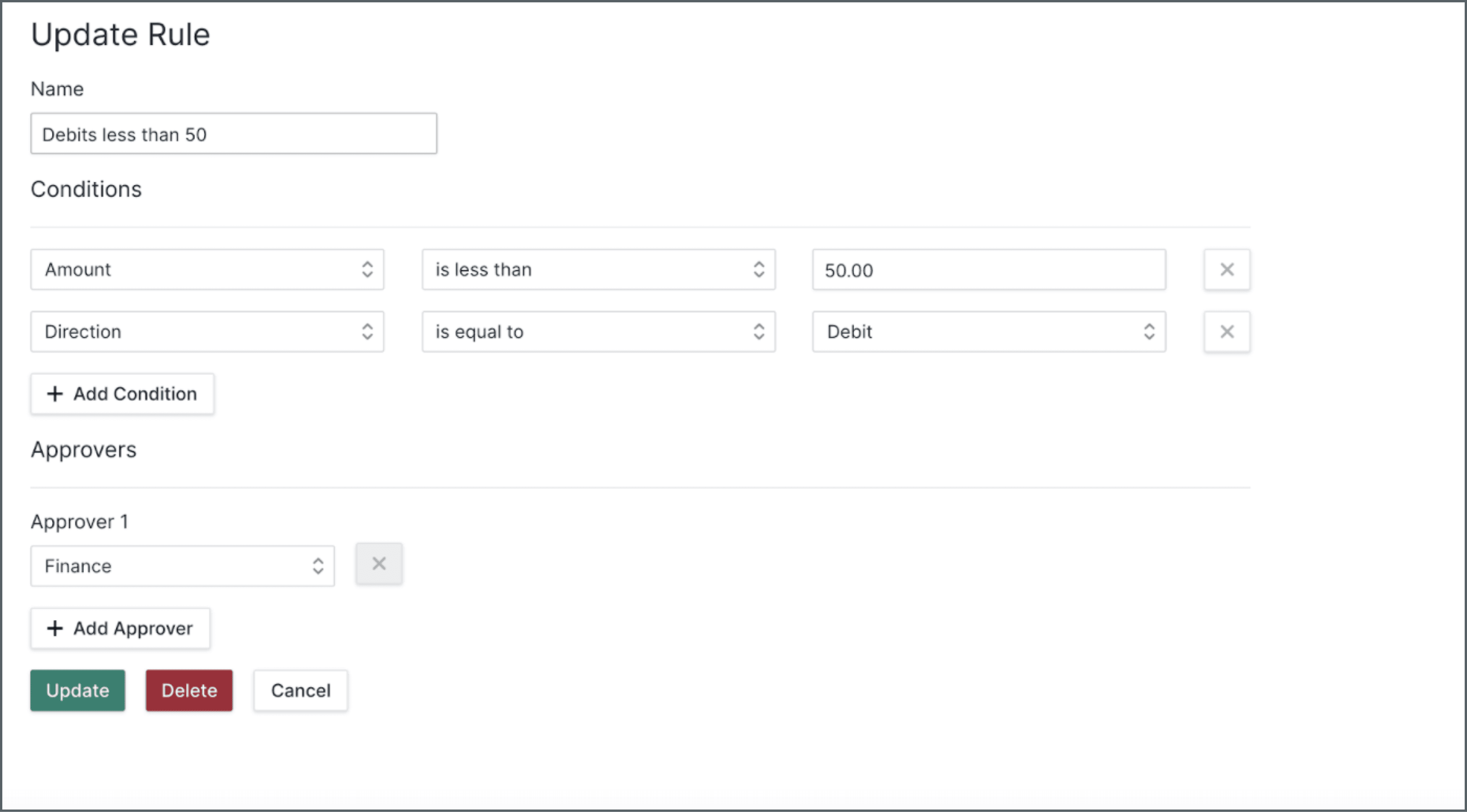
Task: Click the Delete button to remove rule
Action: (x=189, y=690)
